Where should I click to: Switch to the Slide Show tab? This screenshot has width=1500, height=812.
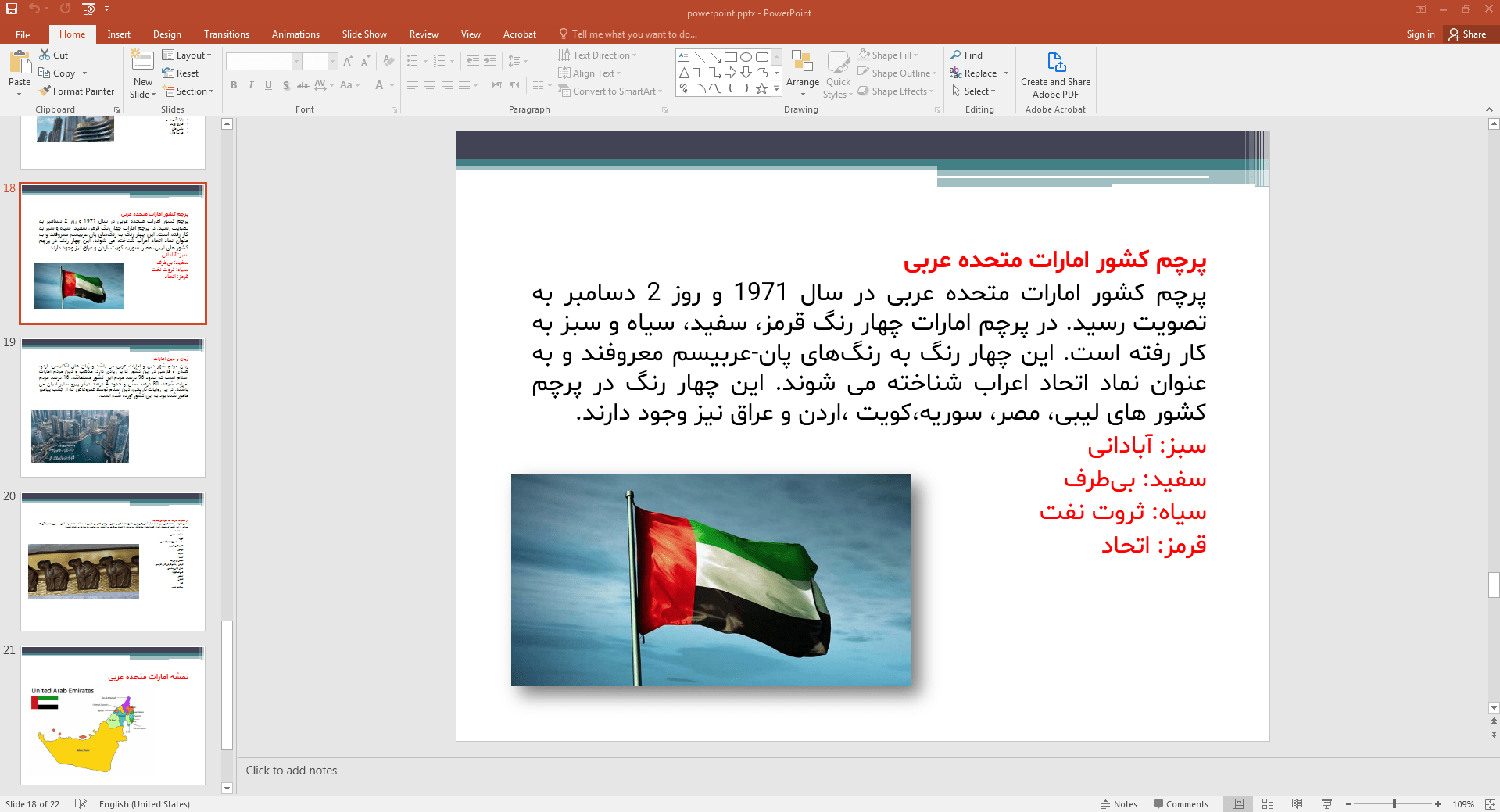(x=364, y=34)
